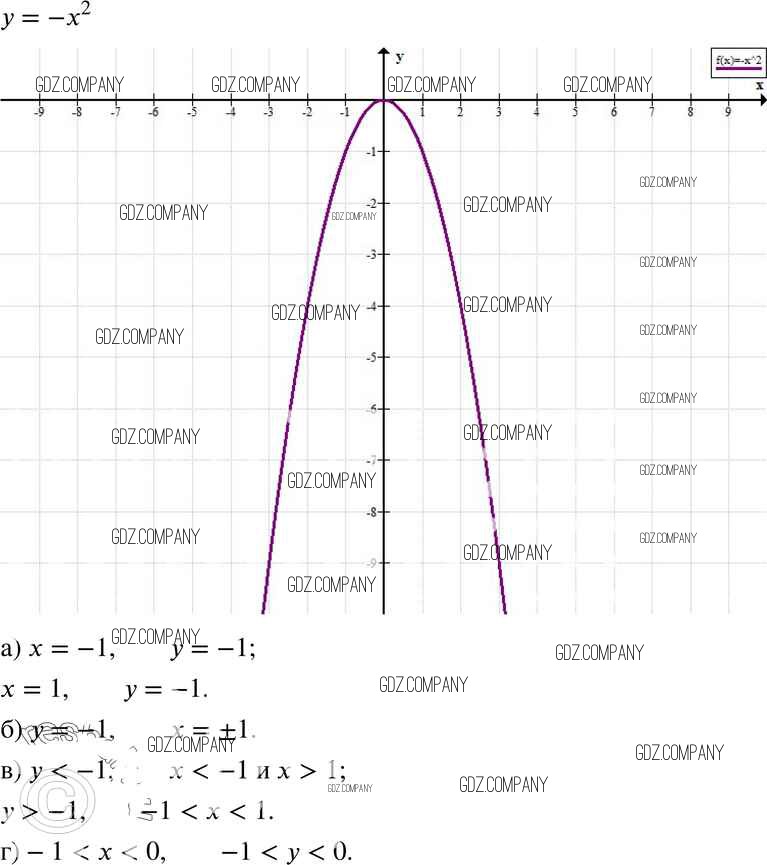Click the y-axis upward arrowhead
Screen dimensions: 767x865
[384, 51]
